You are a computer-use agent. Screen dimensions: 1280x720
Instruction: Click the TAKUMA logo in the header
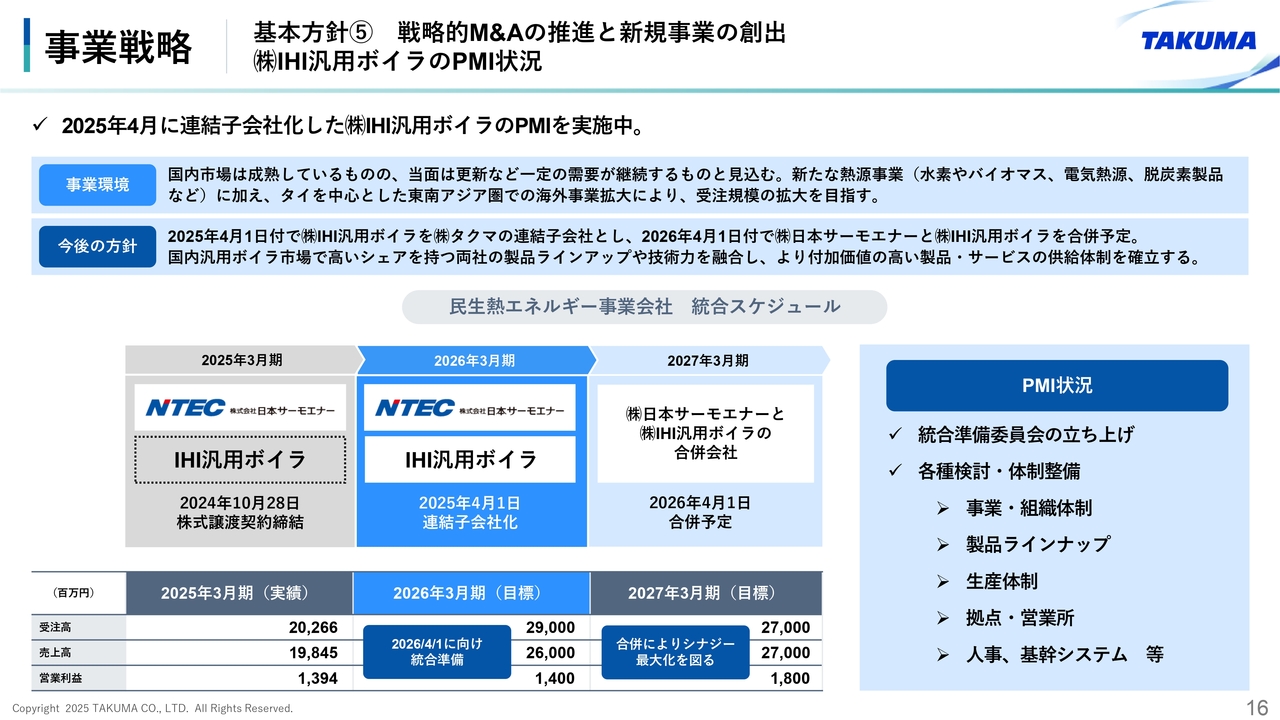(x=1198, y=40)
